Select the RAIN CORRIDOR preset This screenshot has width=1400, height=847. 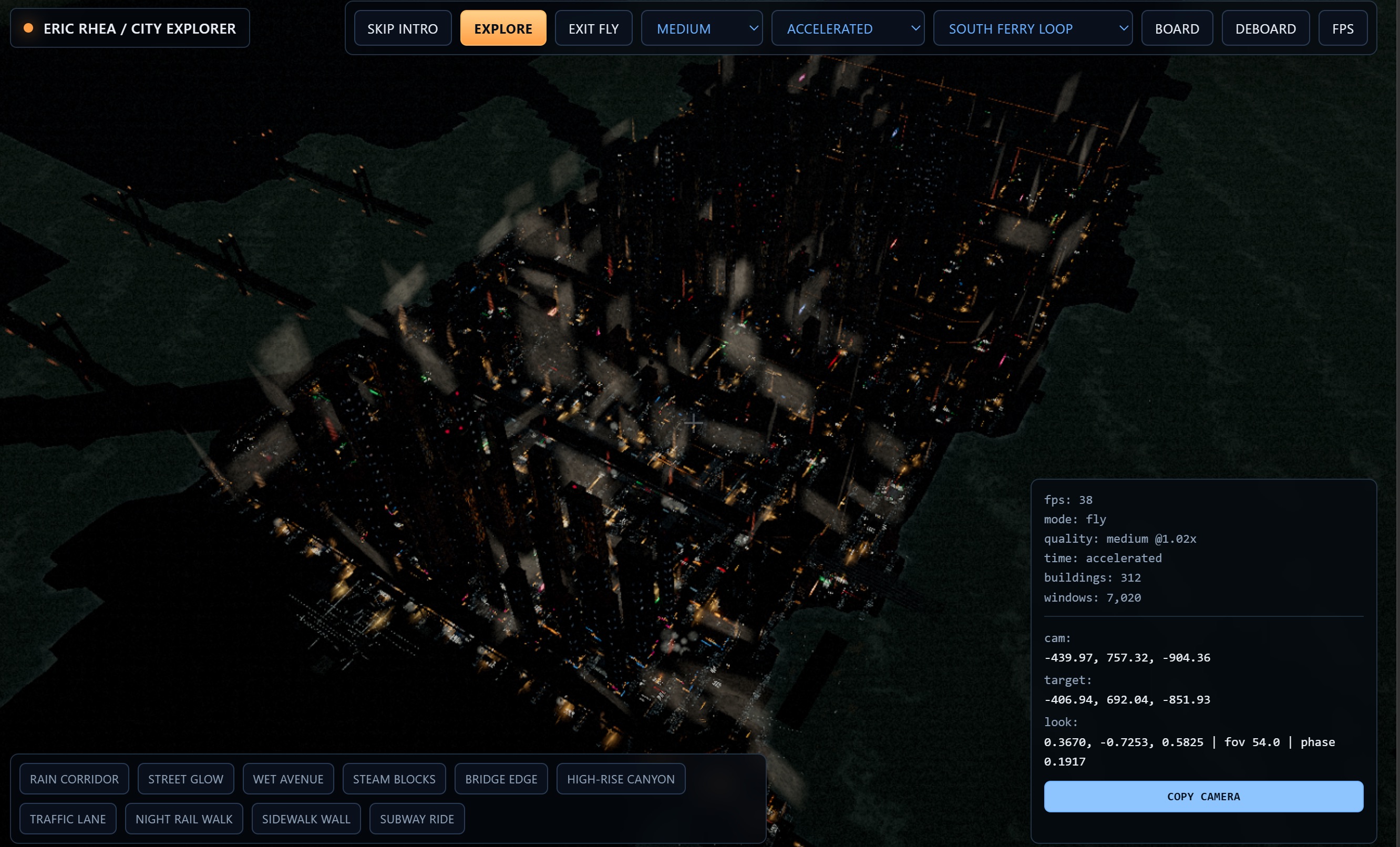pyautogui.click(x=75, y=779)
